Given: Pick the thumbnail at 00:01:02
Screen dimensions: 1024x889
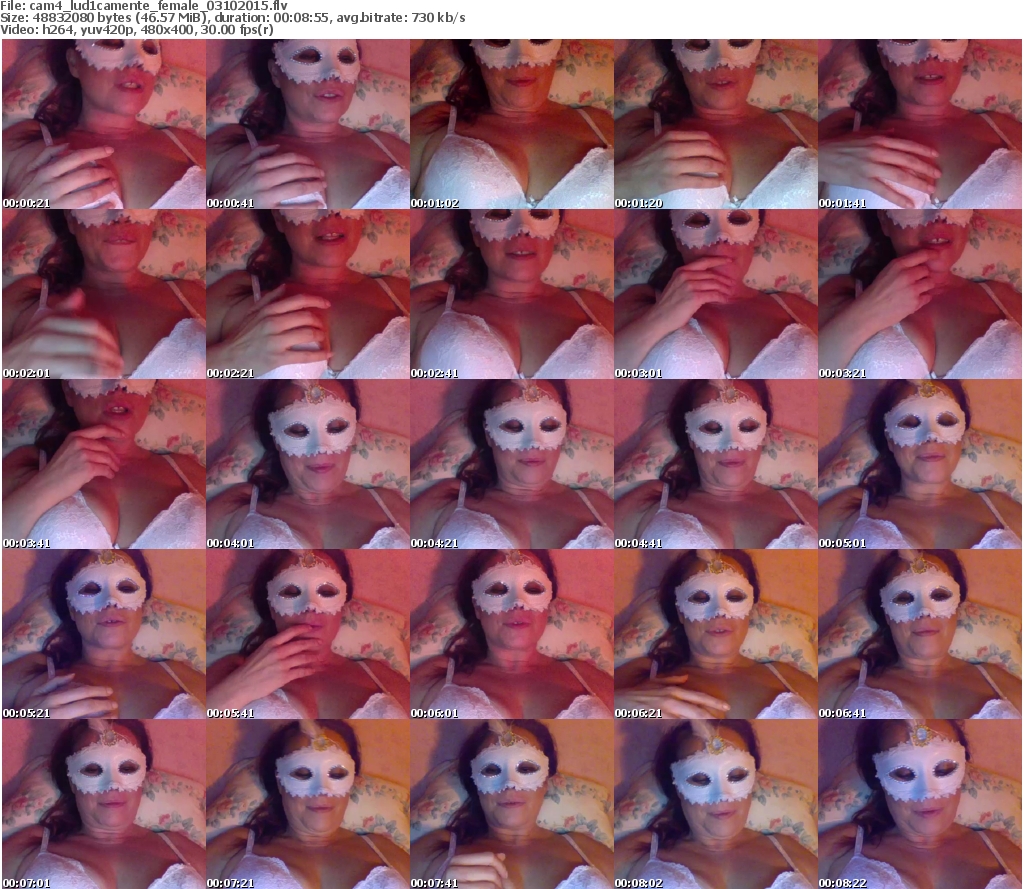Looking at the screenshot, I should pos(511,124).
